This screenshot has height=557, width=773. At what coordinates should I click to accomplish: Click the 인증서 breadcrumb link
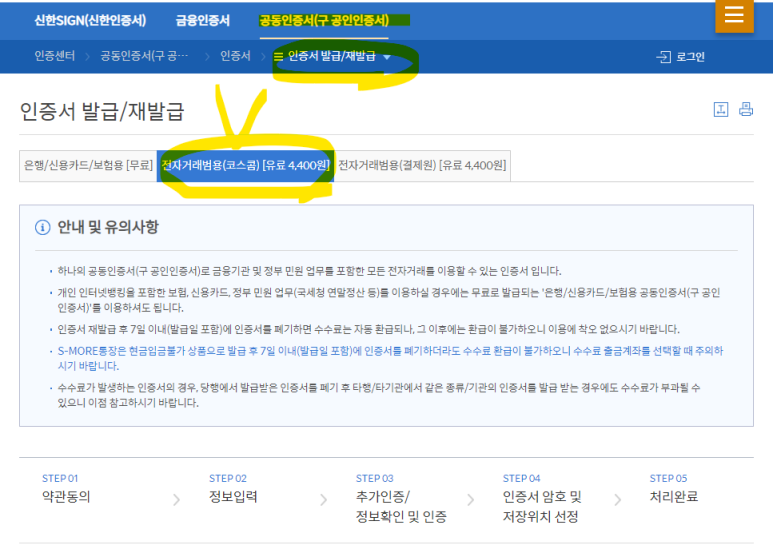coord(235,56)
